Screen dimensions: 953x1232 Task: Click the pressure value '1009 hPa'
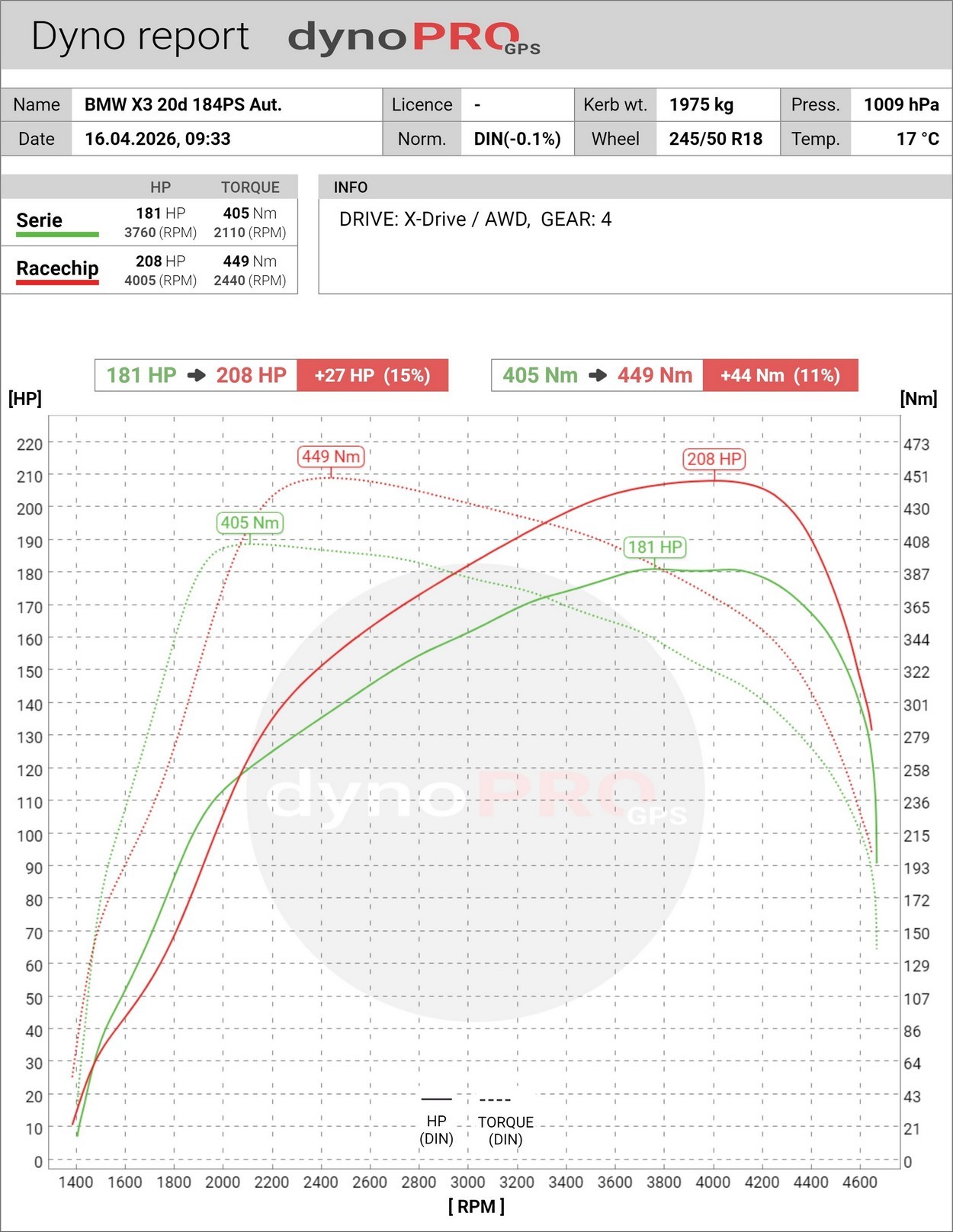point(901,104)
